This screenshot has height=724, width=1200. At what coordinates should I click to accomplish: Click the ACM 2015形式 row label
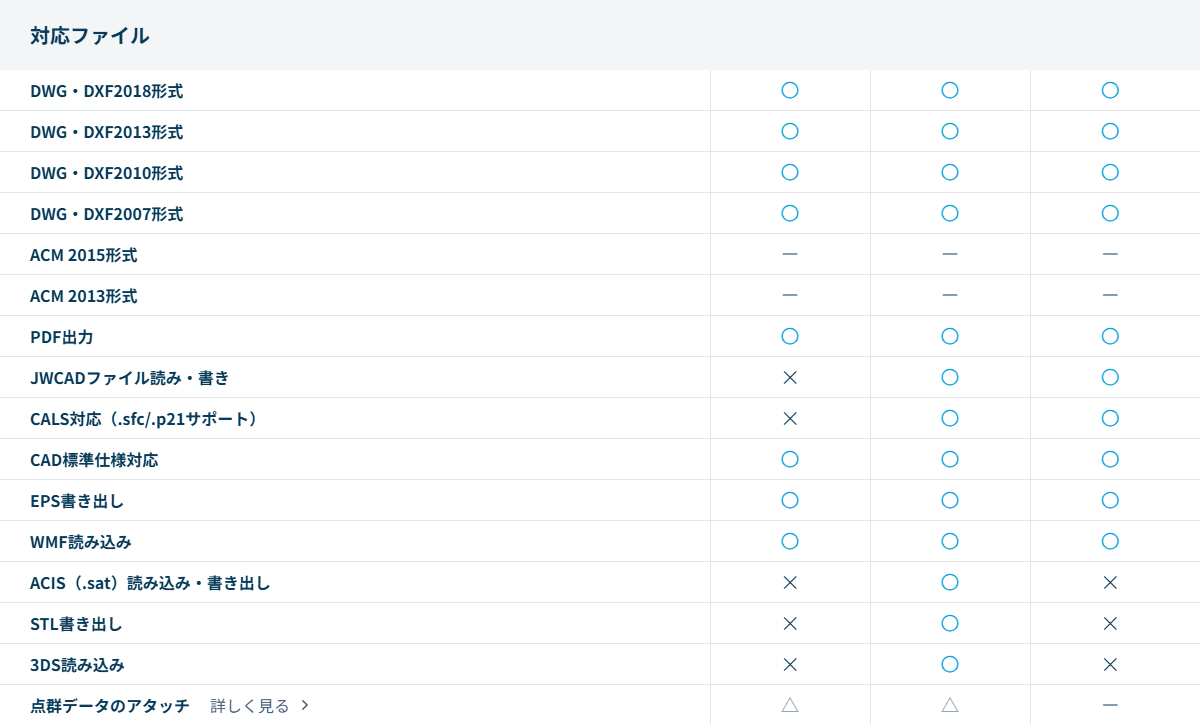click(x=83, y=255)
